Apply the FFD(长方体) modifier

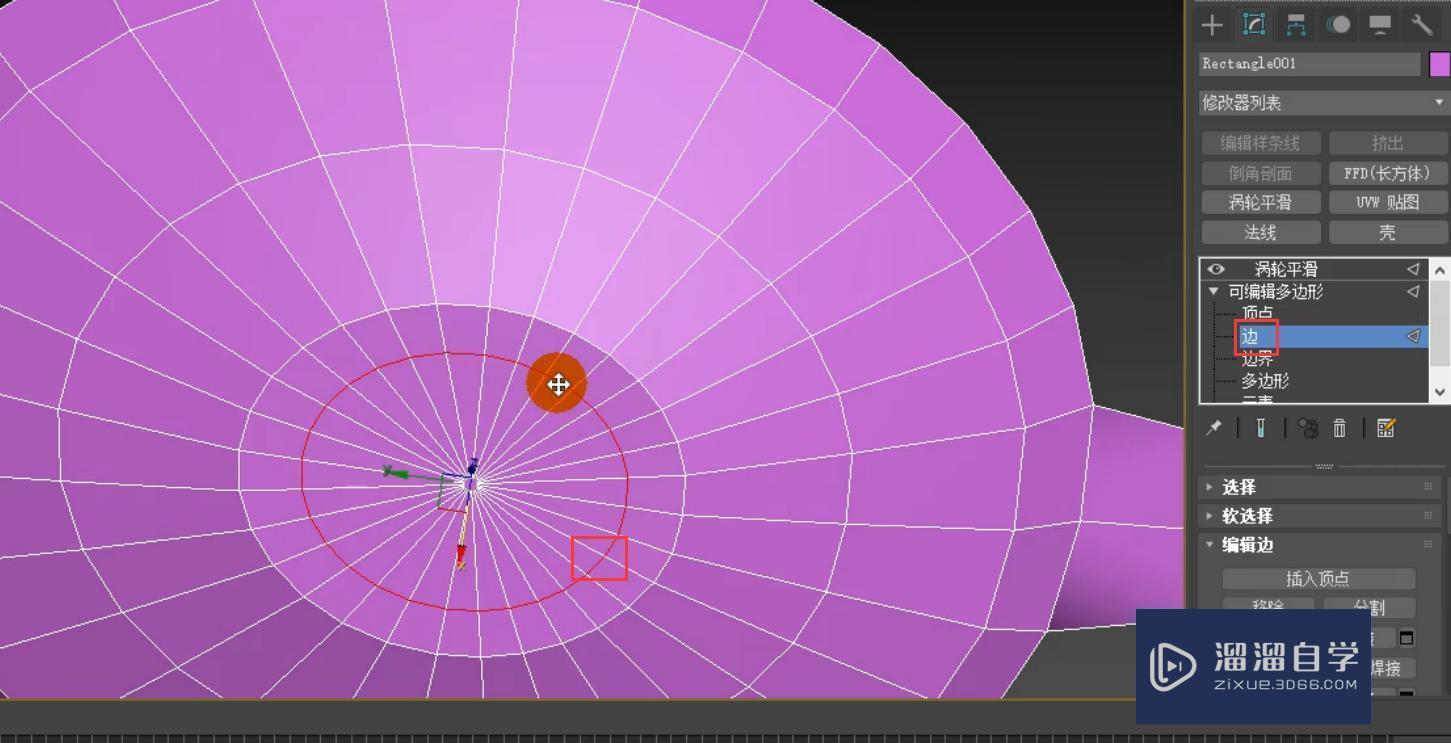(1387, 173)
